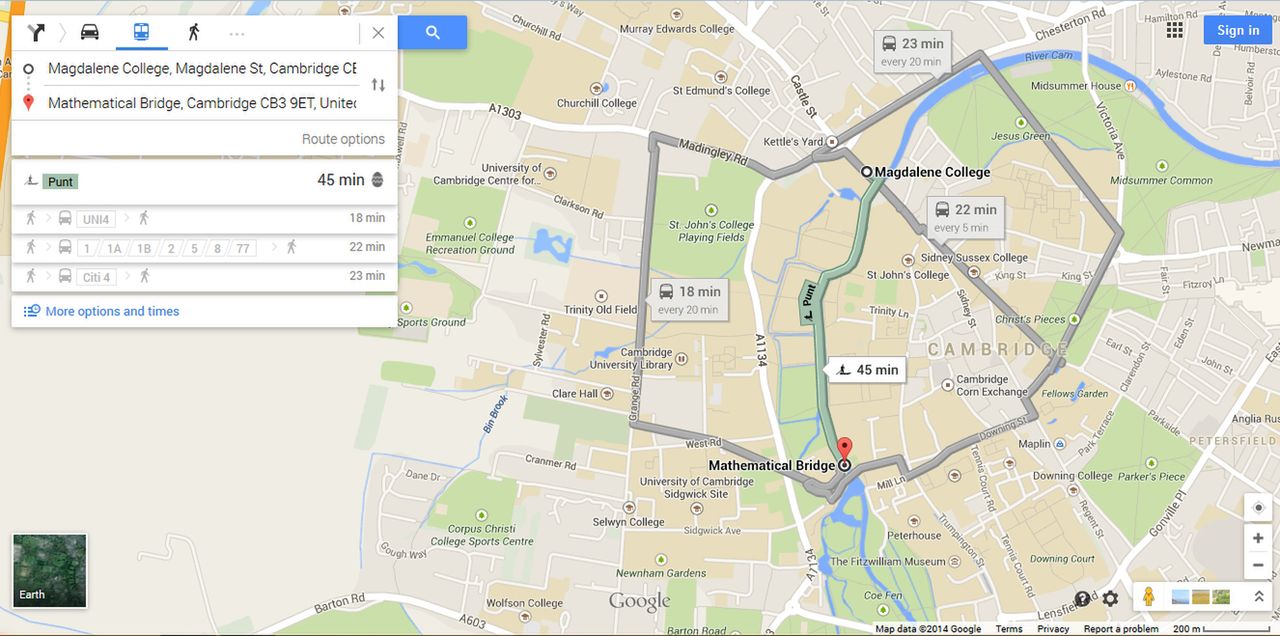Click the 23 min bus route label on map
This screenshot has height=636, width=1280.
(x=911, y=51)
